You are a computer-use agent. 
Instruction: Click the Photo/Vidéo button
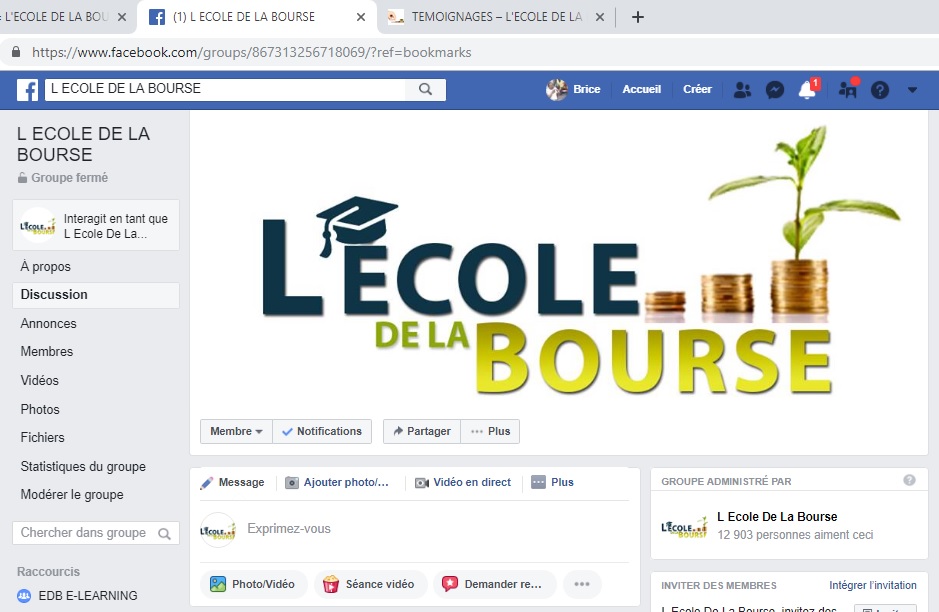[253, 584]
